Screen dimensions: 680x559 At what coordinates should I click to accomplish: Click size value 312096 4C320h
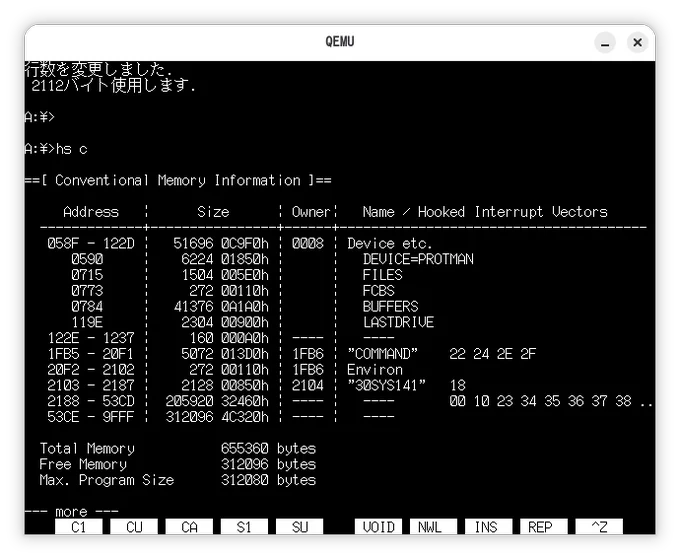point(217,417)
